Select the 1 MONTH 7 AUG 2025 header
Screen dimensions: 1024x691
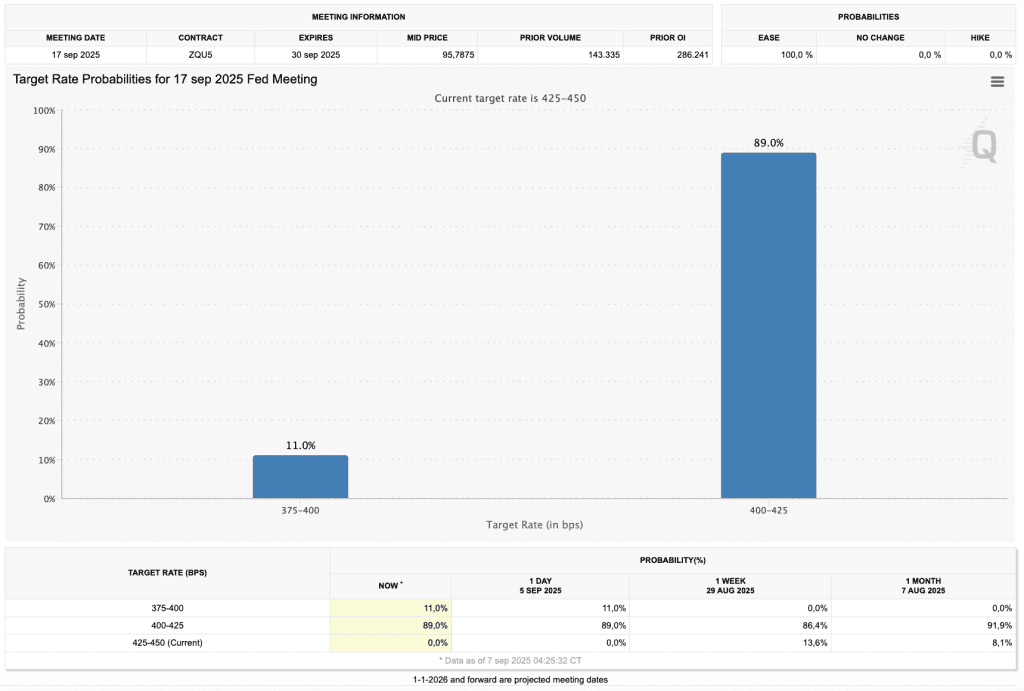pos(923,586)
